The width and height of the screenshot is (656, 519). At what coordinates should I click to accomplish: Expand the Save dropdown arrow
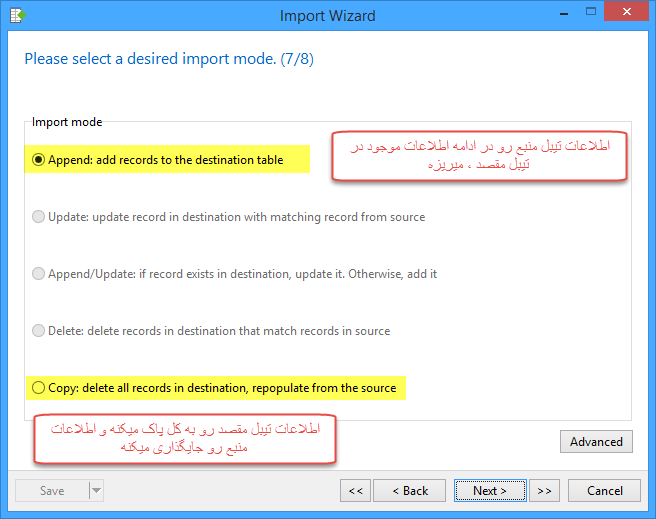point(96,491)
